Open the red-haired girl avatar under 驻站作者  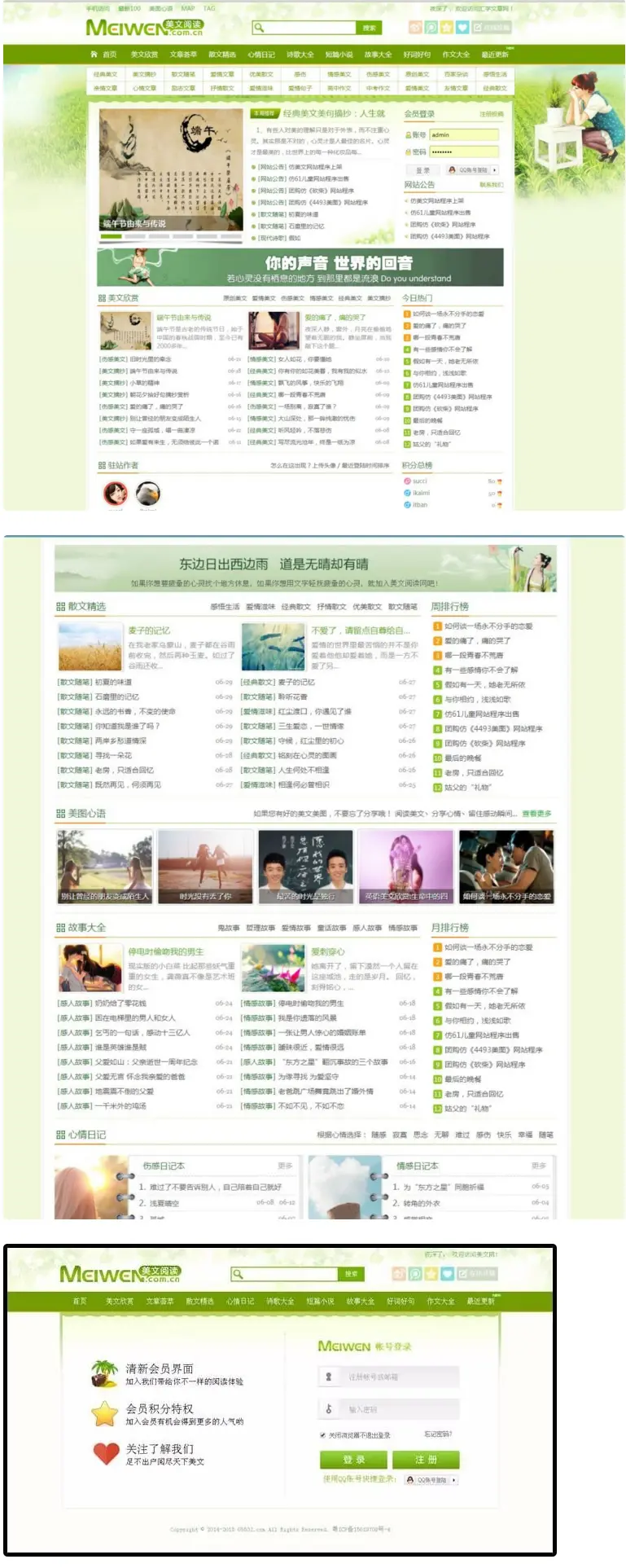(x=116, y=493)
